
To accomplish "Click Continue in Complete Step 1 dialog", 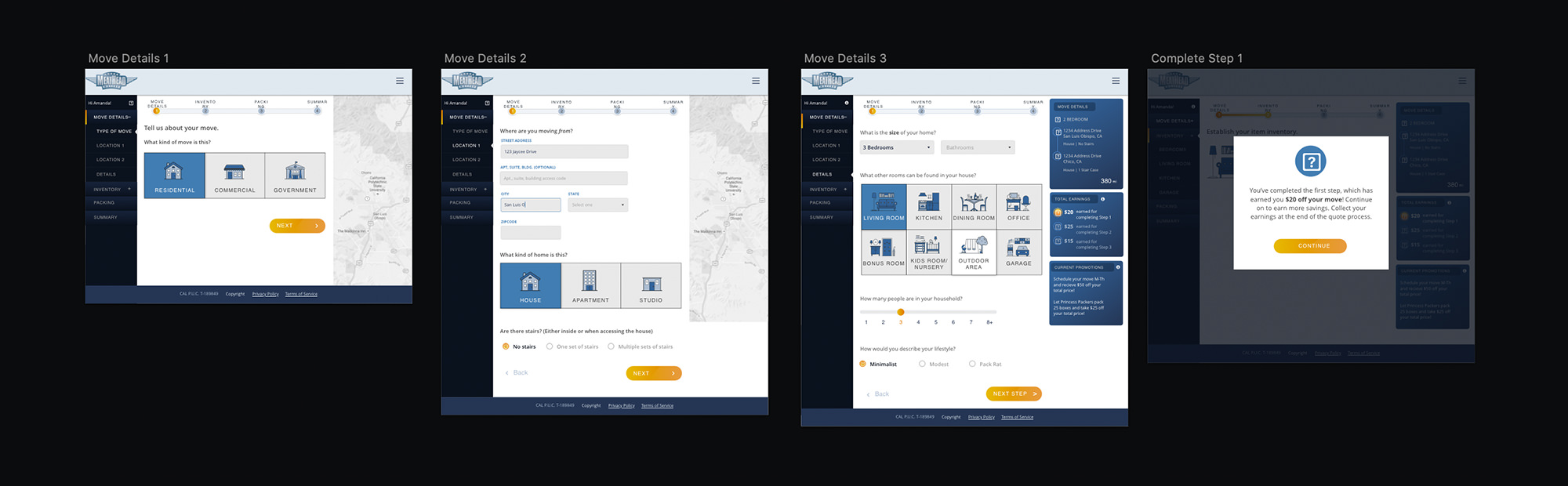I will coord(1310,246).
